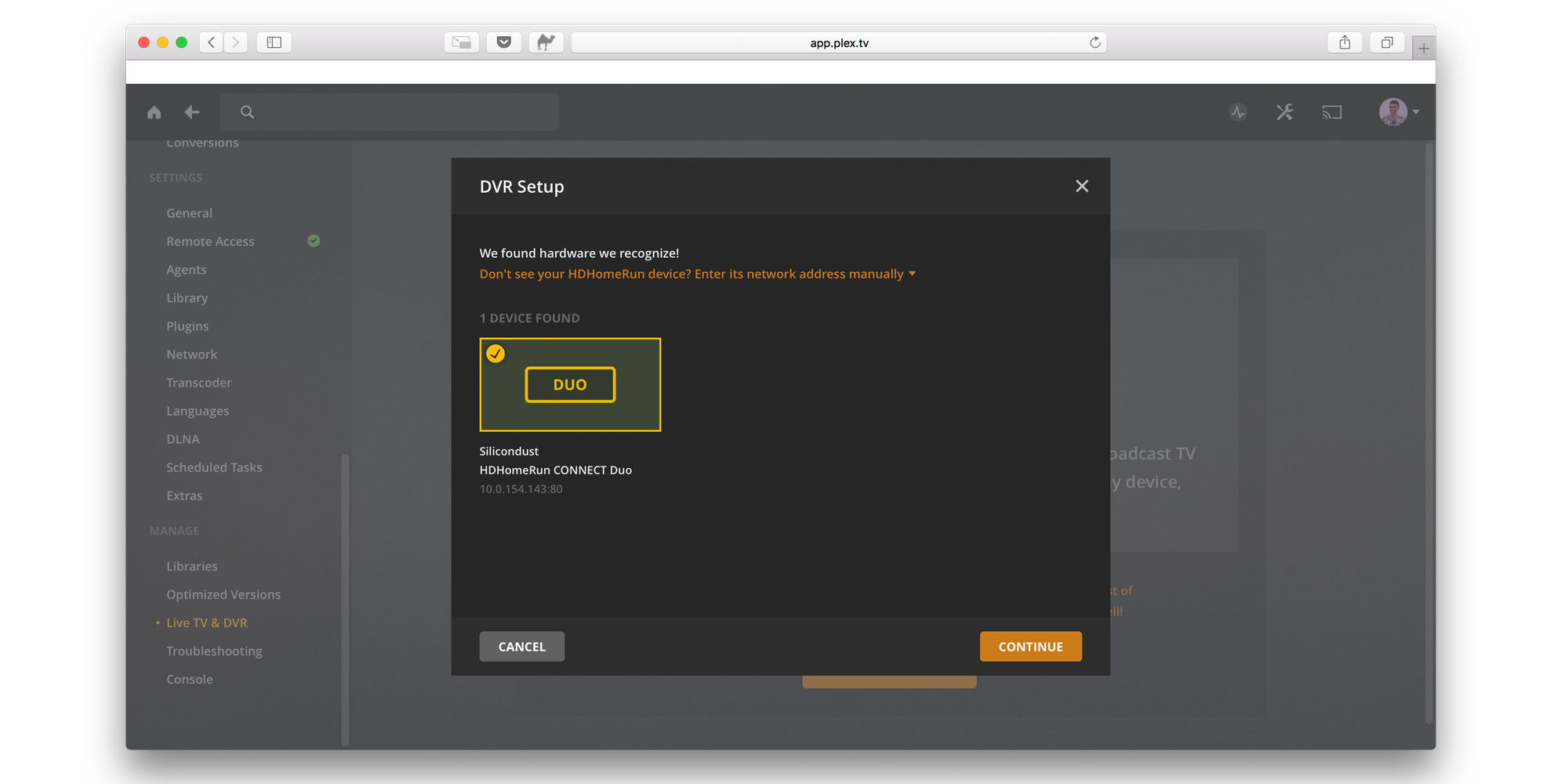Open the server activity monitor icon
The width and height of the screenshot is (1568, 784).
coord(1237,112)
